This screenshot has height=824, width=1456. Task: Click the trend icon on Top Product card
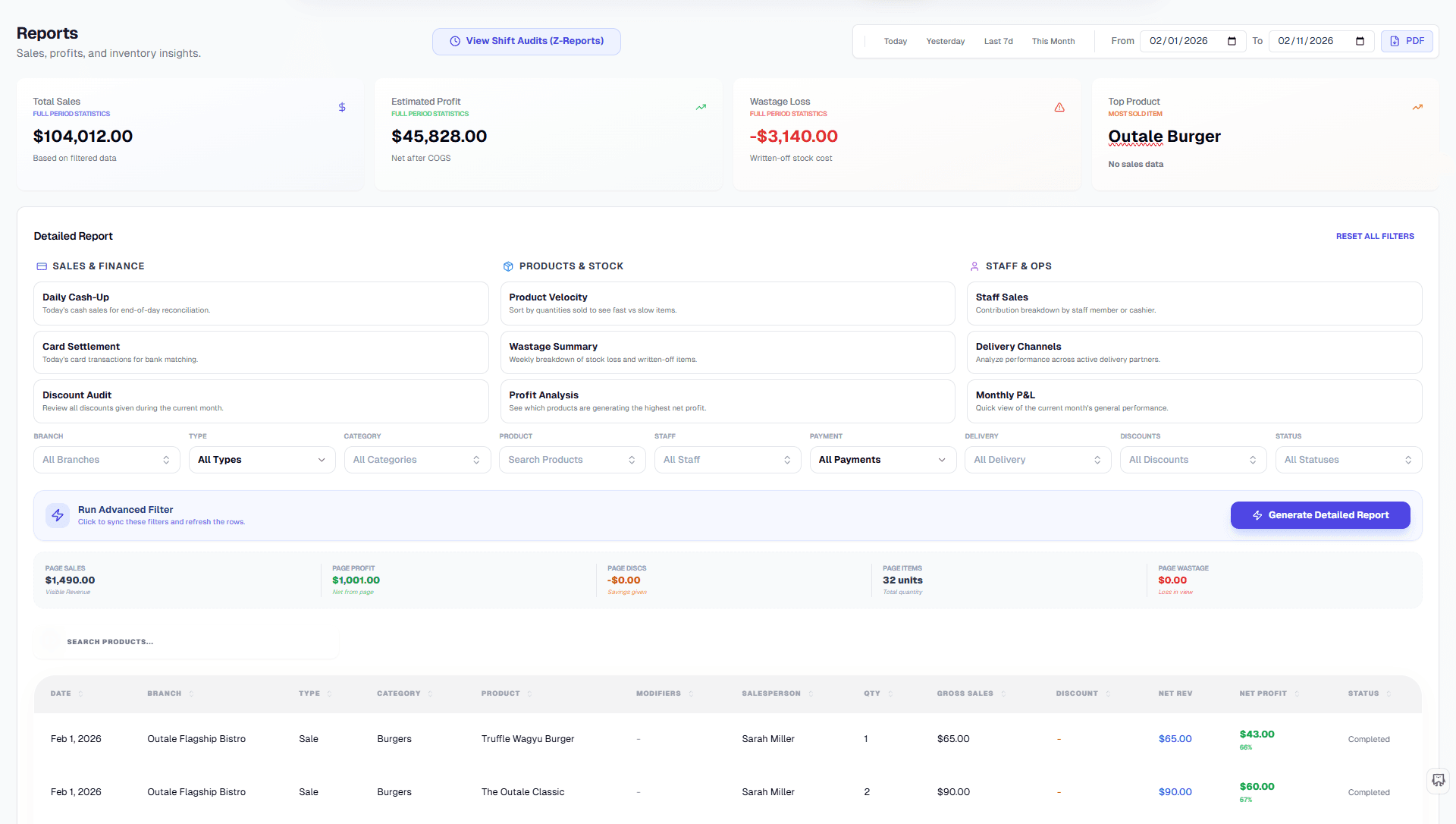point(1418,107)
